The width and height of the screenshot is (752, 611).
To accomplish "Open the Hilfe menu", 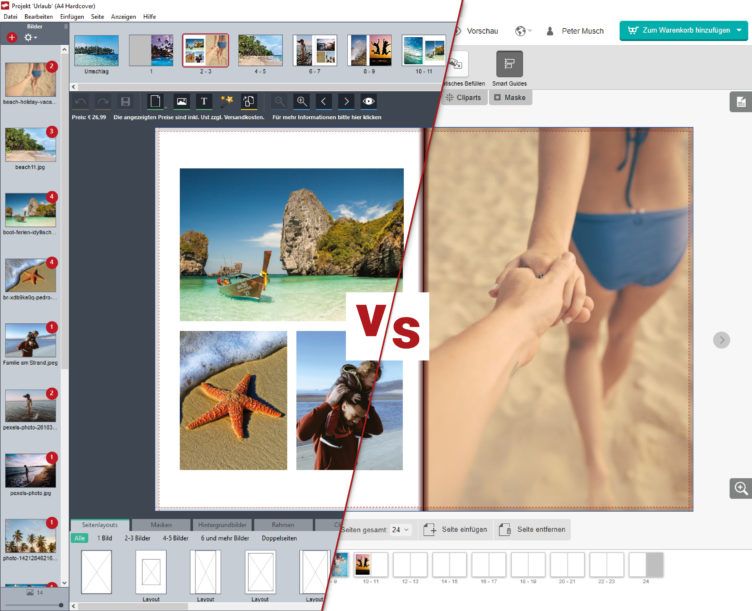I will tap(150, 17).
